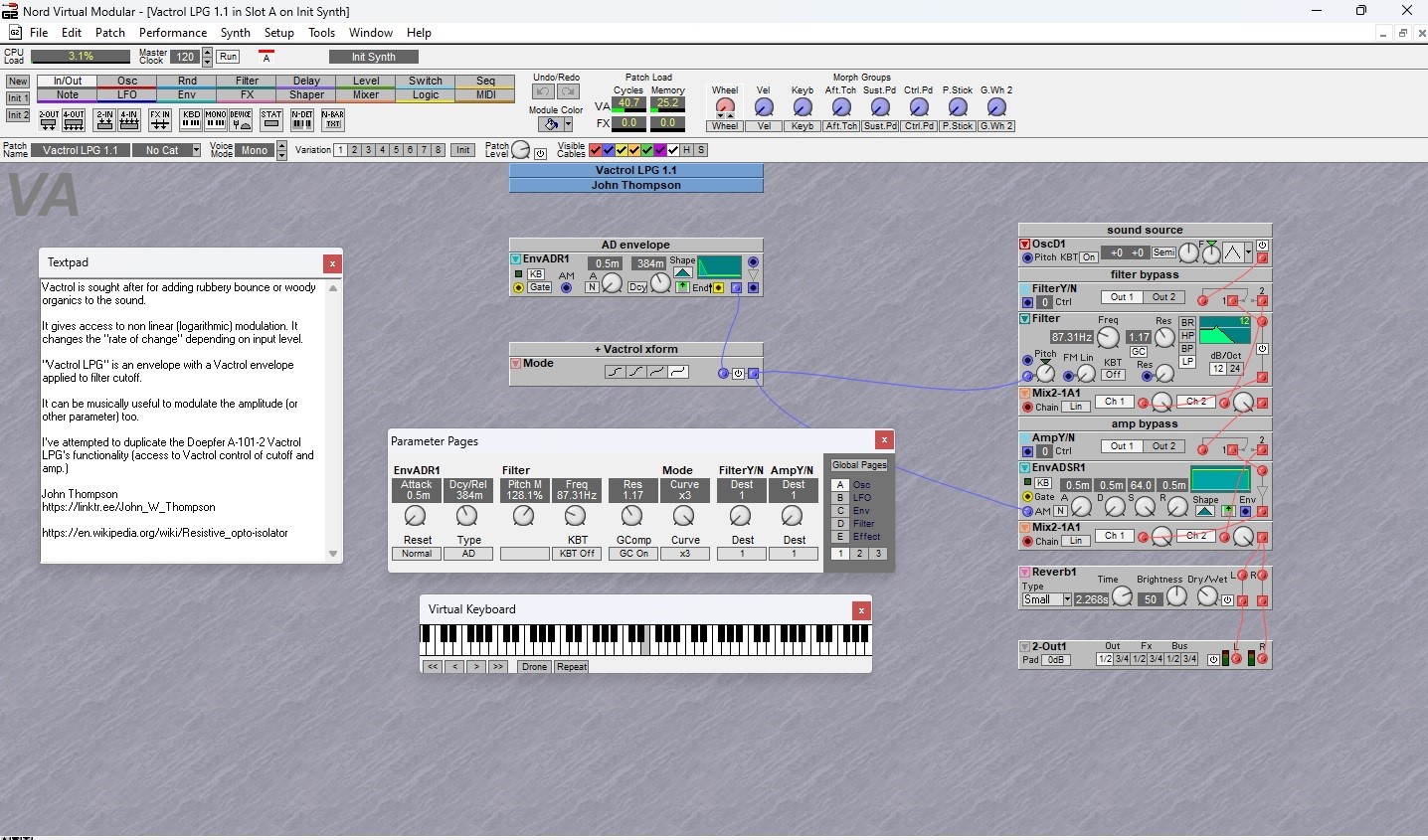Add a 4-IN module from the toolbar

coord(129,120)
